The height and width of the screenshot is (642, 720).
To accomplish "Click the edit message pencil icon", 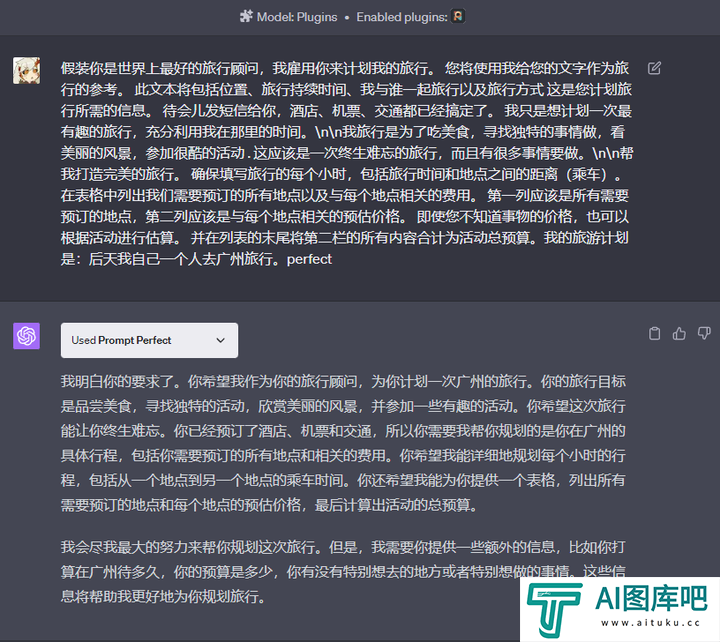I will click(654, 68).
